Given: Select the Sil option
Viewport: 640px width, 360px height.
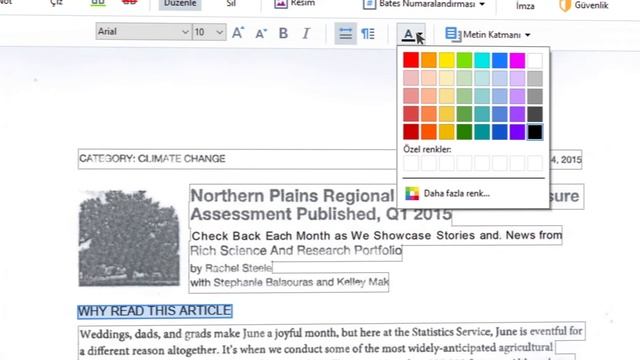Looking at the screenshot, I should coord(231,4).
